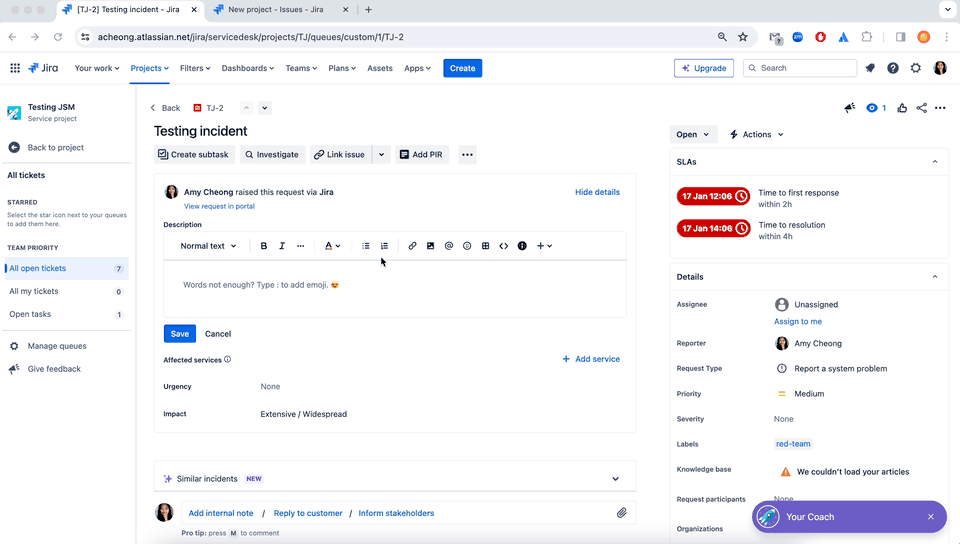Click Add PIR button
This screenshot has height=544, width=960.
(421, 155)
